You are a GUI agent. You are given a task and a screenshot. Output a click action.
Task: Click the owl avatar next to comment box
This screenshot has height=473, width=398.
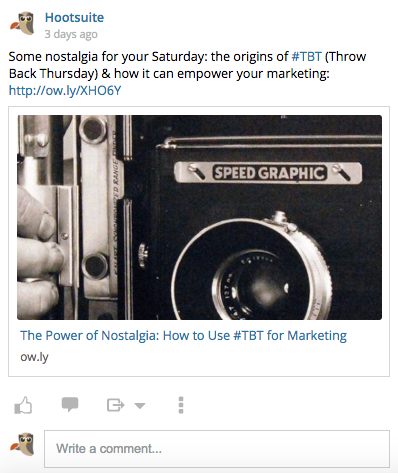[x=22, y=444]
